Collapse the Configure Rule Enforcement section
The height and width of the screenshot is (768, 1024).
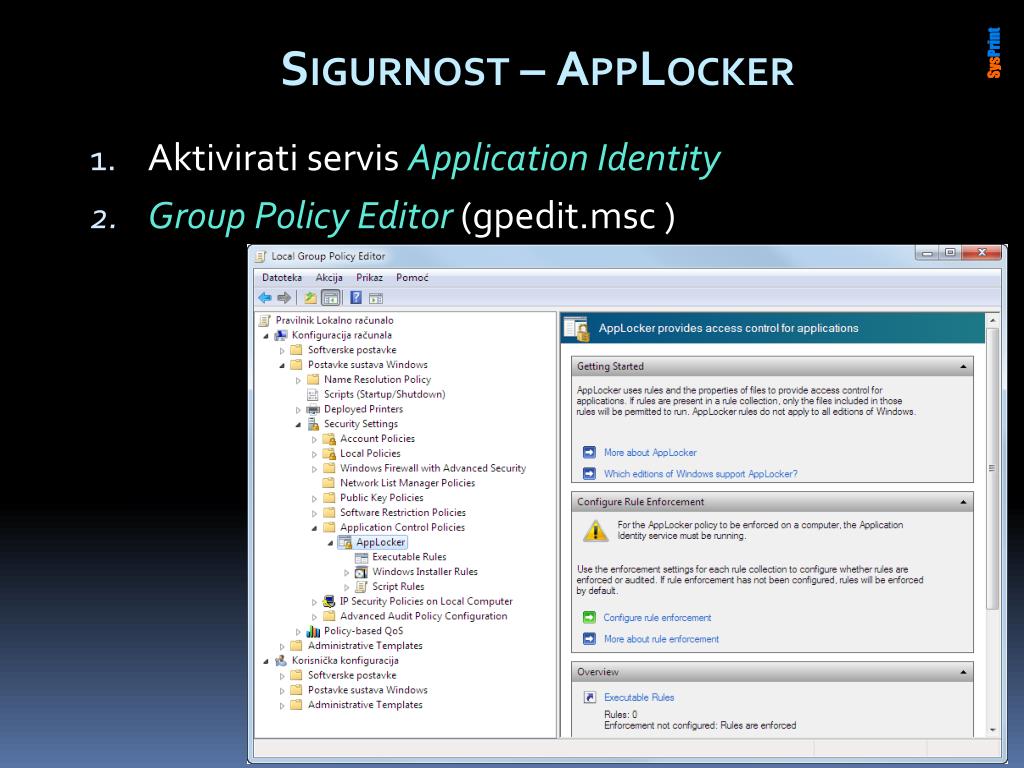tap(963, 502)
